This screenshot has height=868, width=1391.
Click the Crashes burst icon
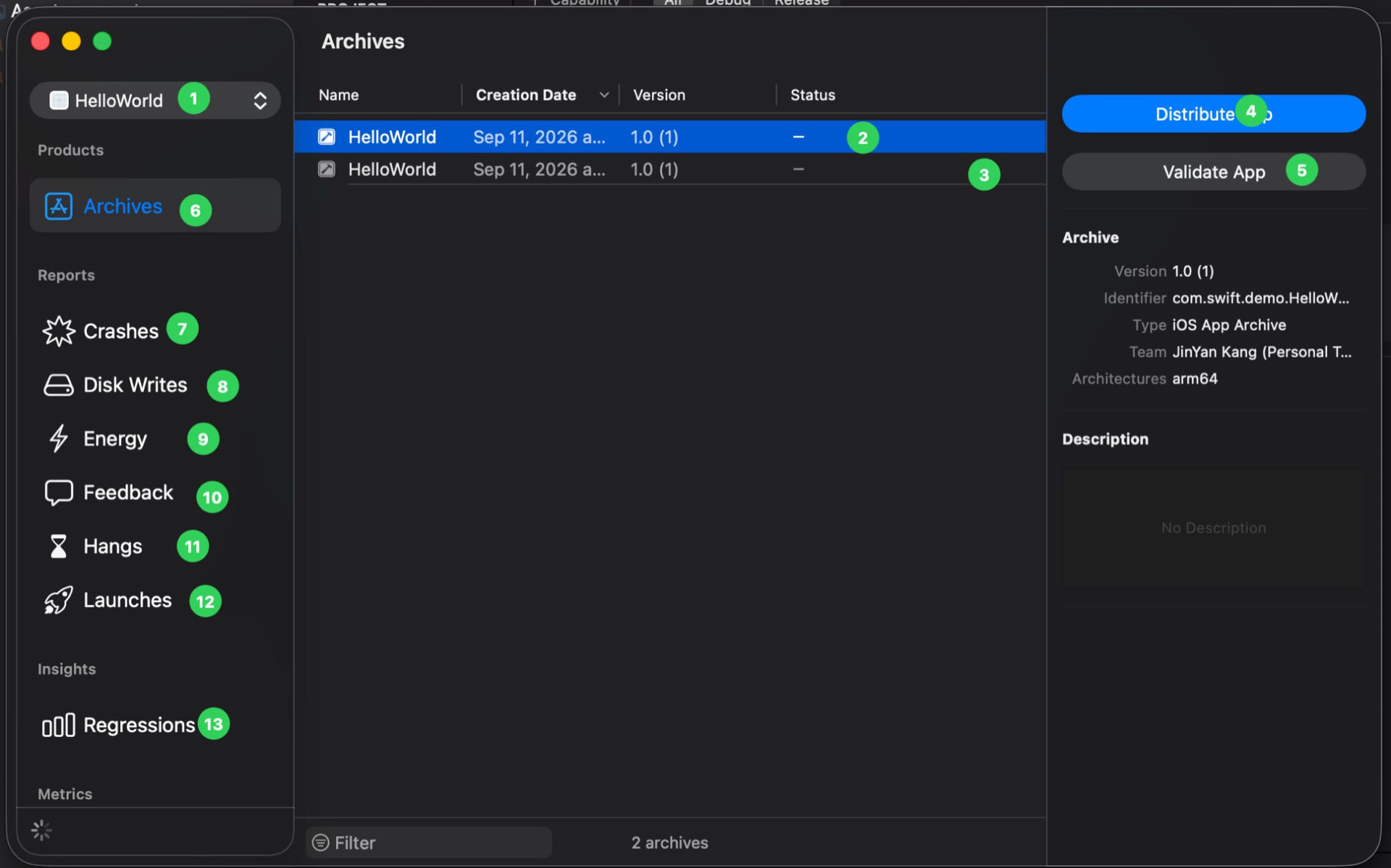[x=59, y=331]
